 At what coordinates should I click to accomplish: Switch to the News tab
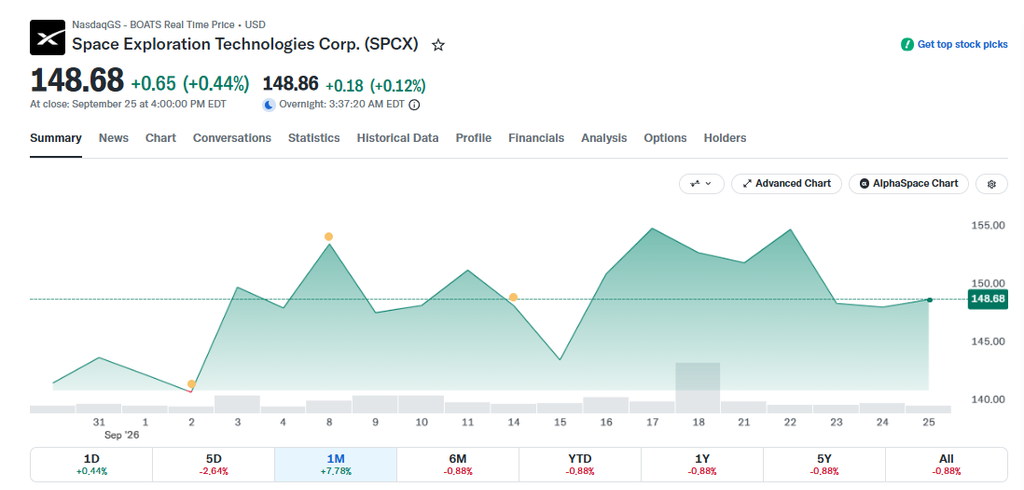(x=114, y=138)
